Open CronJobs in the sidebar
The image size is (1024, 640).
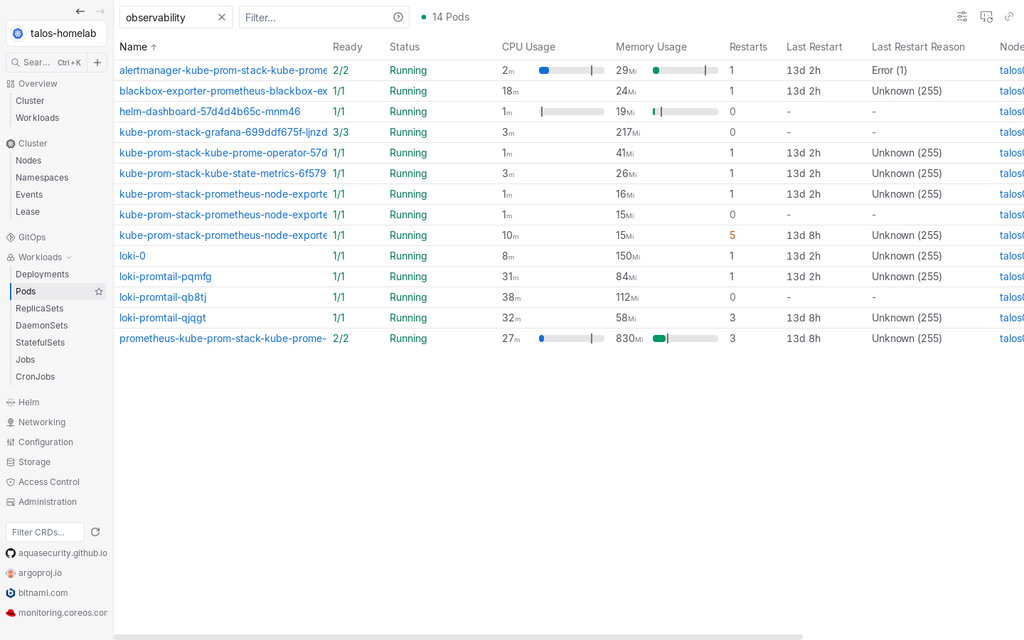(35, 377)
